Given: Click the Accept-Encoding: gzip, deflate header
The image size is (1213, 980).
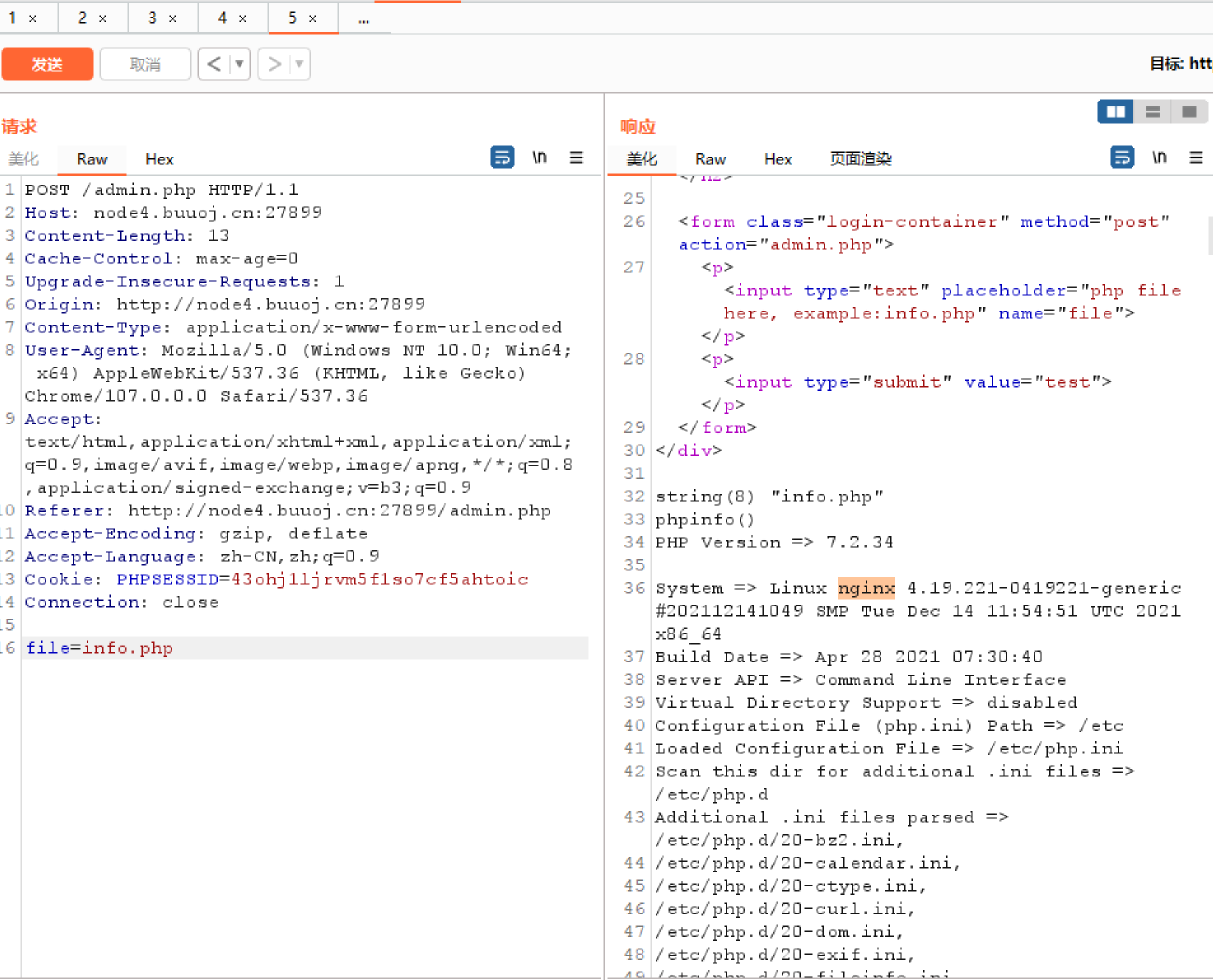Looking at the screenshot, I should [196, 533].
